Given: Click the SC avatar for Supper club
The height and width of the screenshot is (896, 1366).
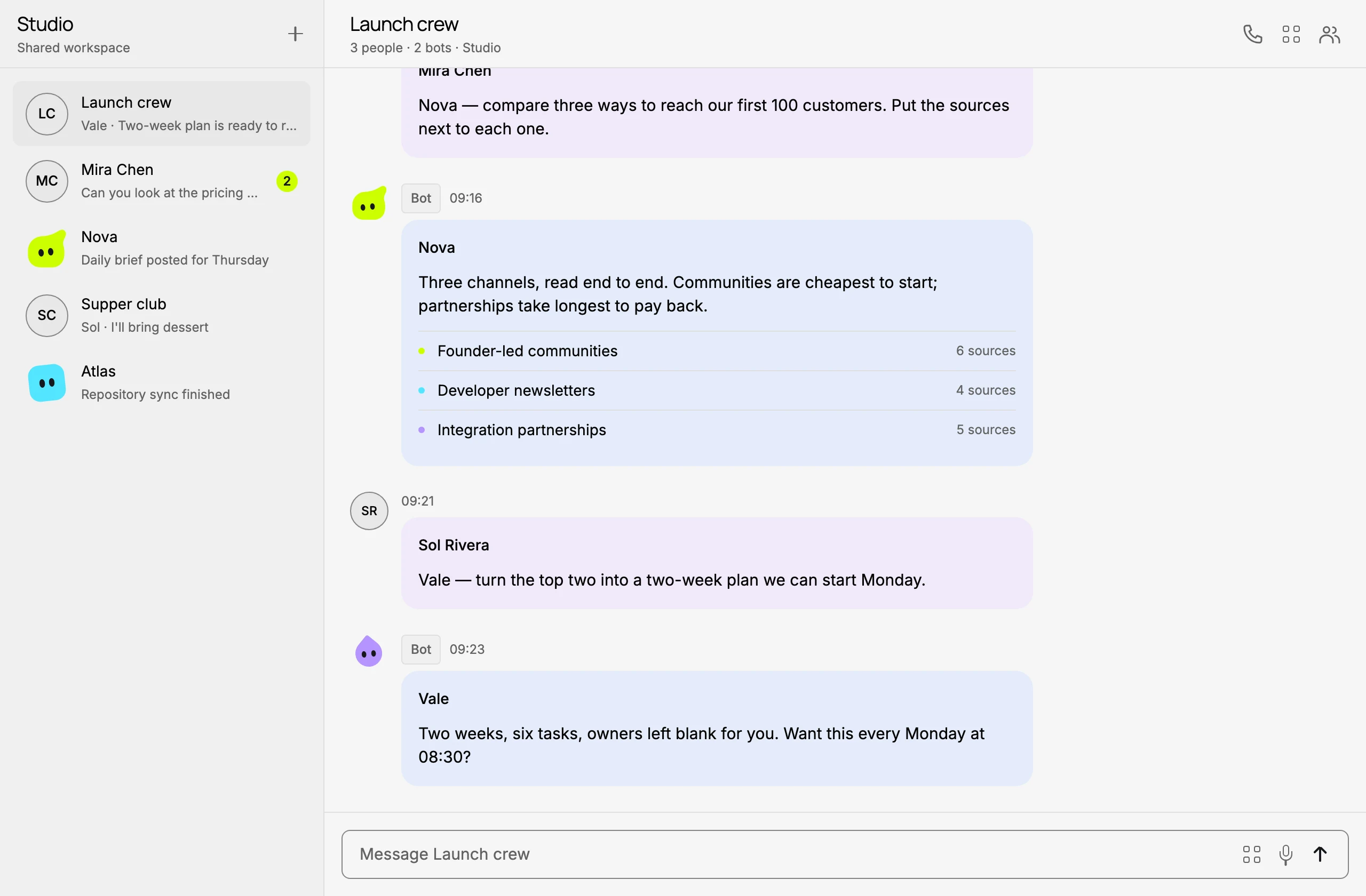Looking at the screenshot, I should tap(47, 315).
